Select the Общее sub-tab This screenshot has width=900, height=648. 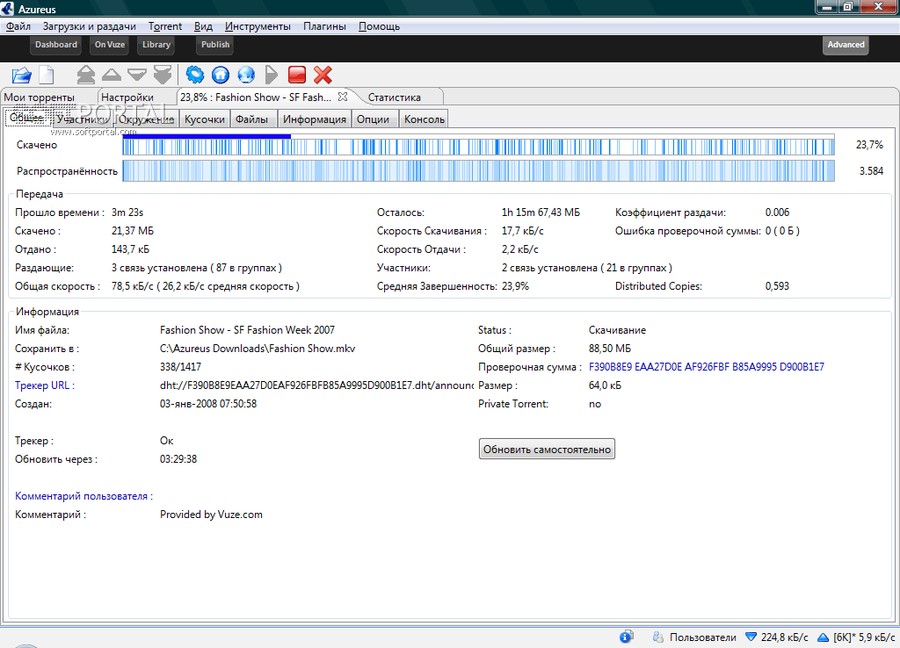click(26, 118)
